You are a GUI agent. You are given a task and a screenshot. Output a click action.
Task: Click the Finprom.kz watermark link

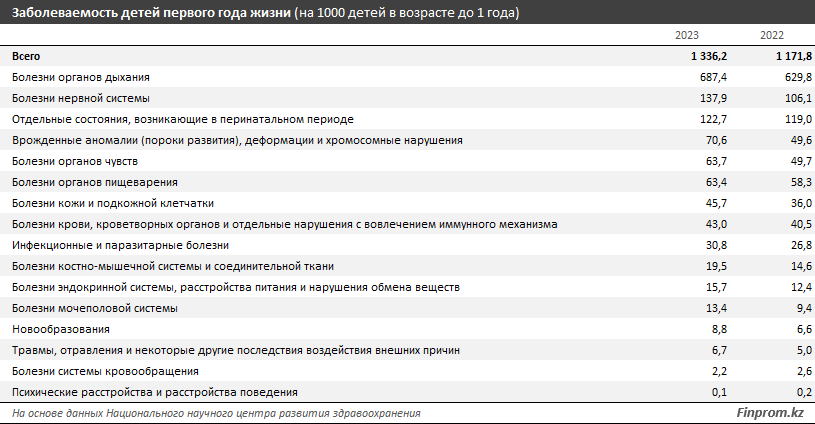(769, 413)
